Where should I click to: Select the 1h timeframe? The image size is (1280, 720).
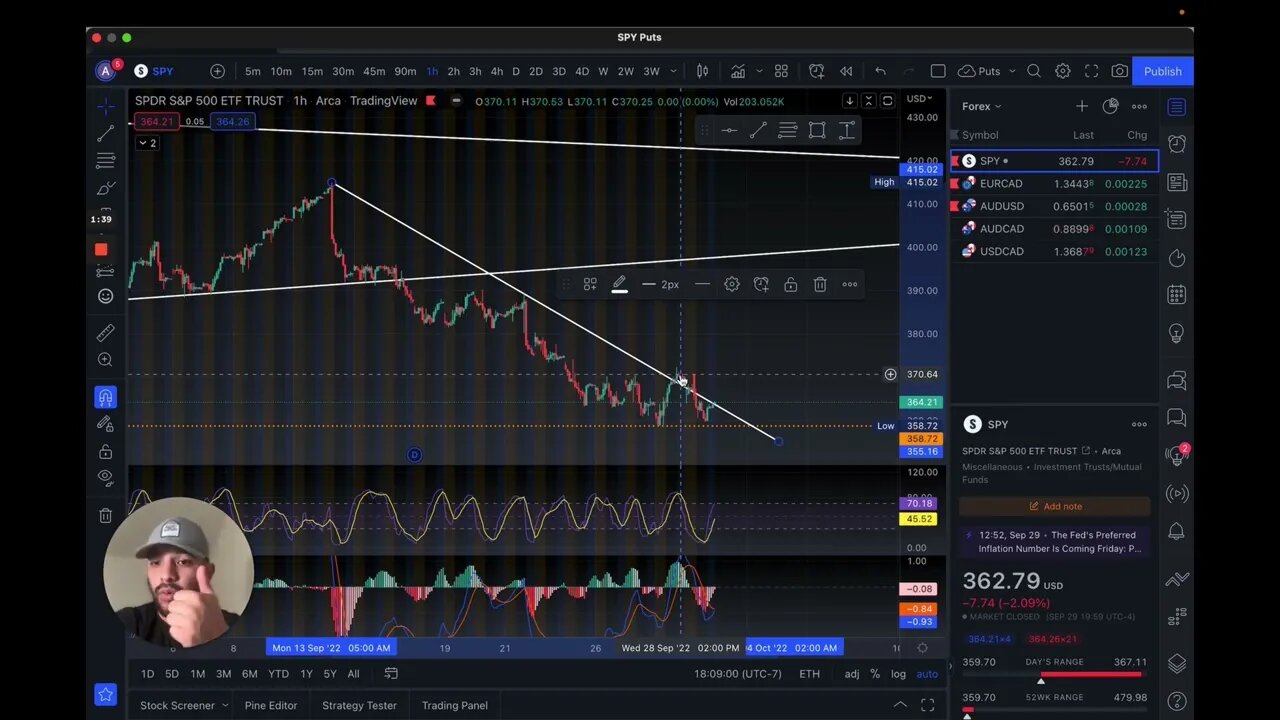[x=432, y=71]
